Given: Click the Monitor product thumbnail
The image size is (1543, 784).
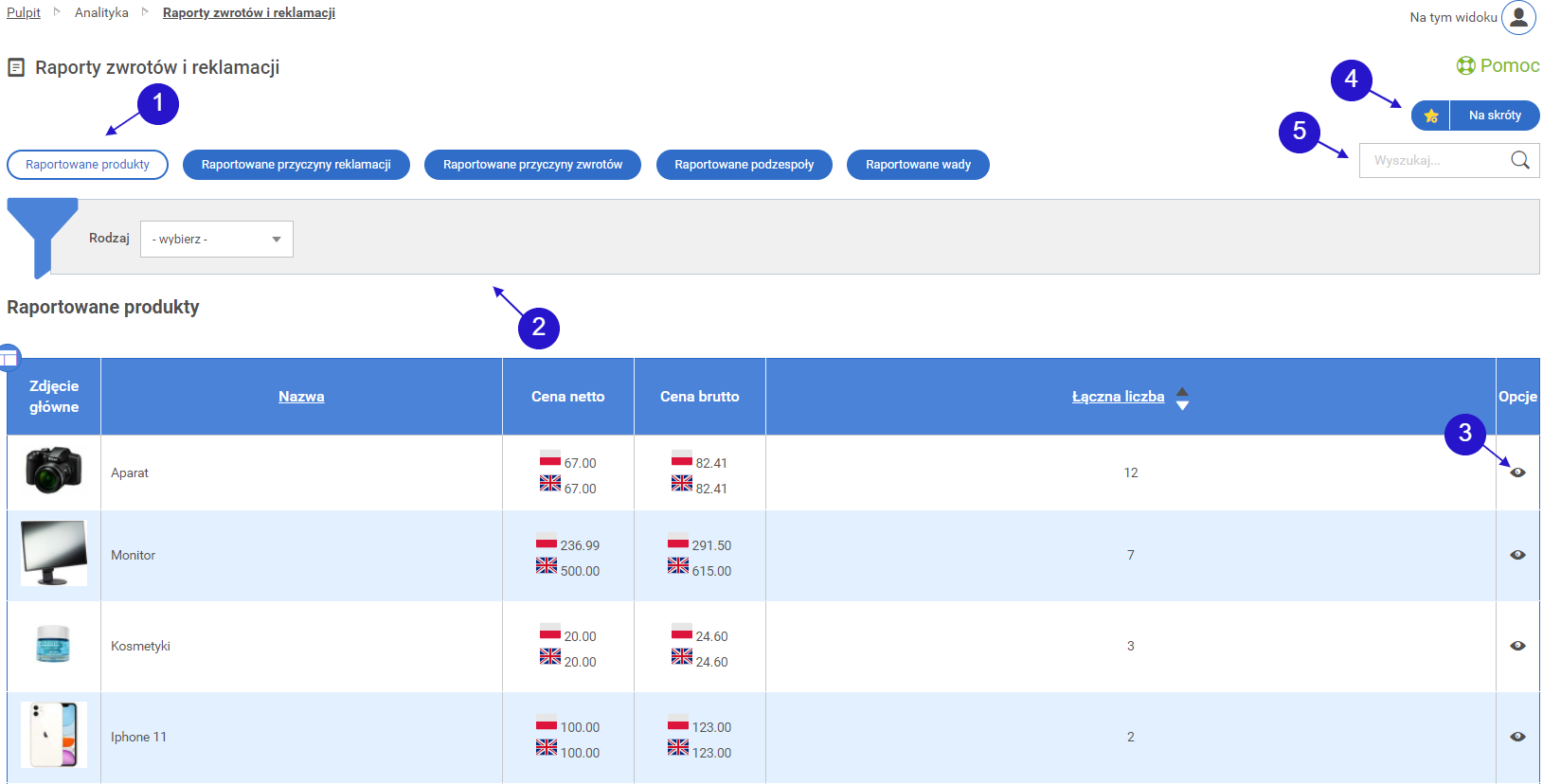Looking at the screenshot, I should (x=54, y=553).
